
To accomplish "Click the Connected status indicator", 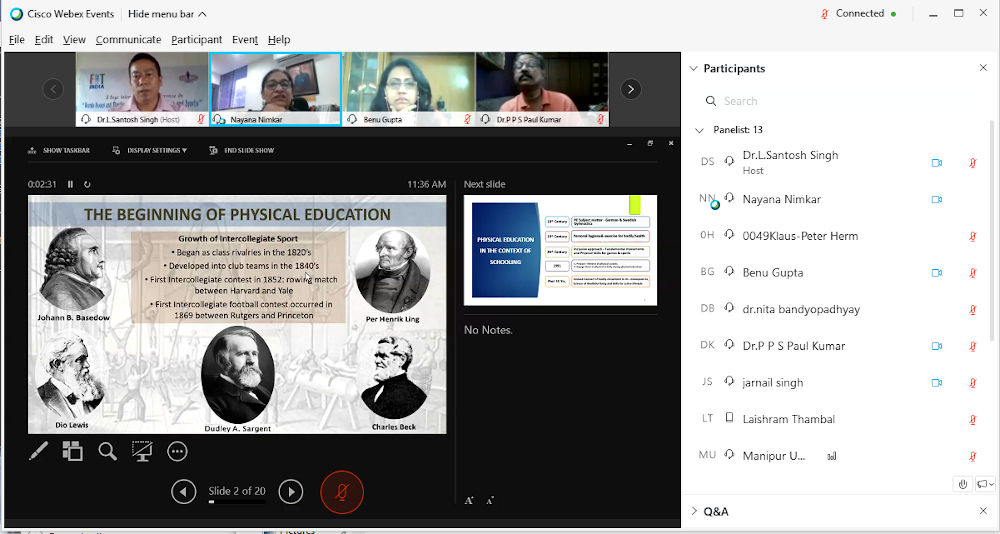I will click(x=858, y=13).
